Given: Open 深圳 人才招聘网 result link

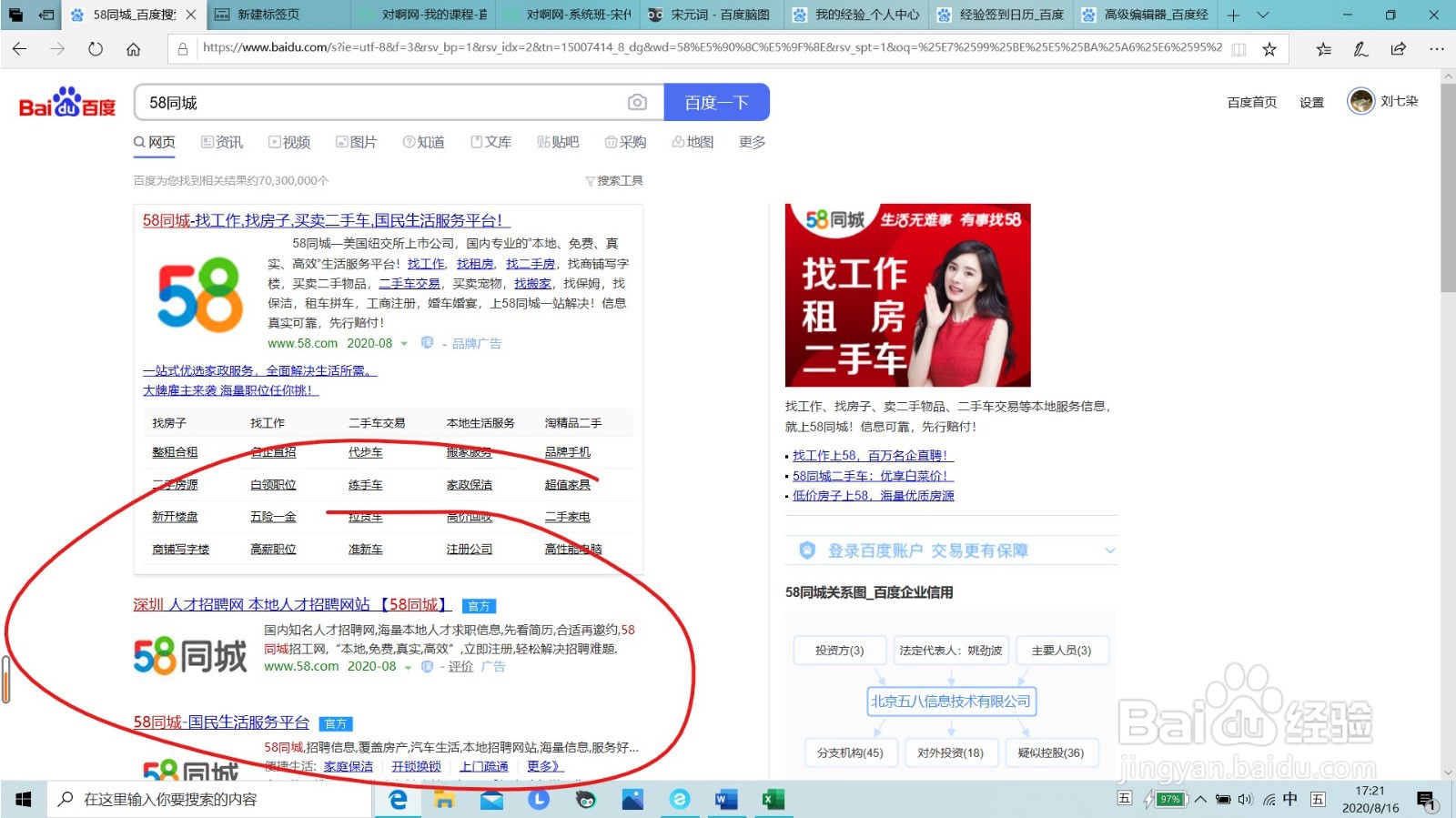Looking at the screenshot, I should pyautogui.click(x=292, y=604).
